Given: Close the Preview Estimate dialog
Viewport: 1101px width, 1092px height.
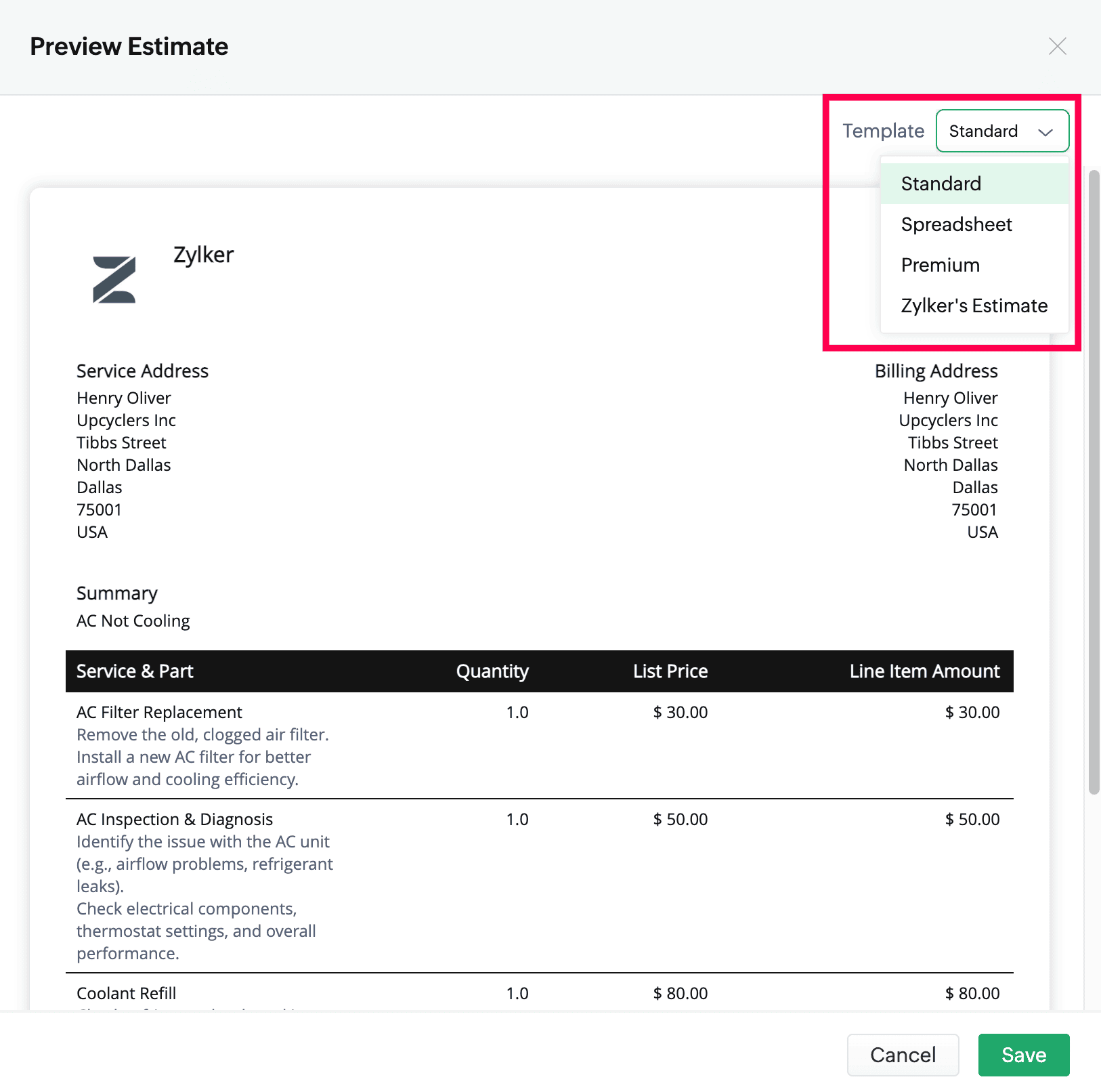Looking at the screenshot, I should point(1057,46).
